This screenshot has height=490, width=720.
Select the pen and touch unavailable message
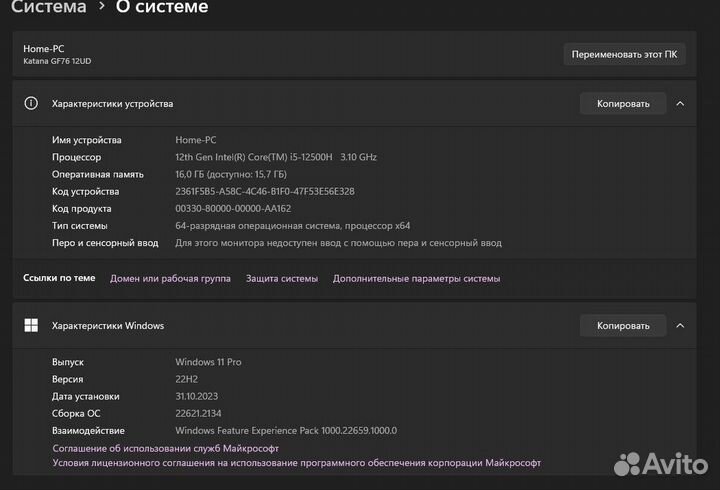(338, 243)
